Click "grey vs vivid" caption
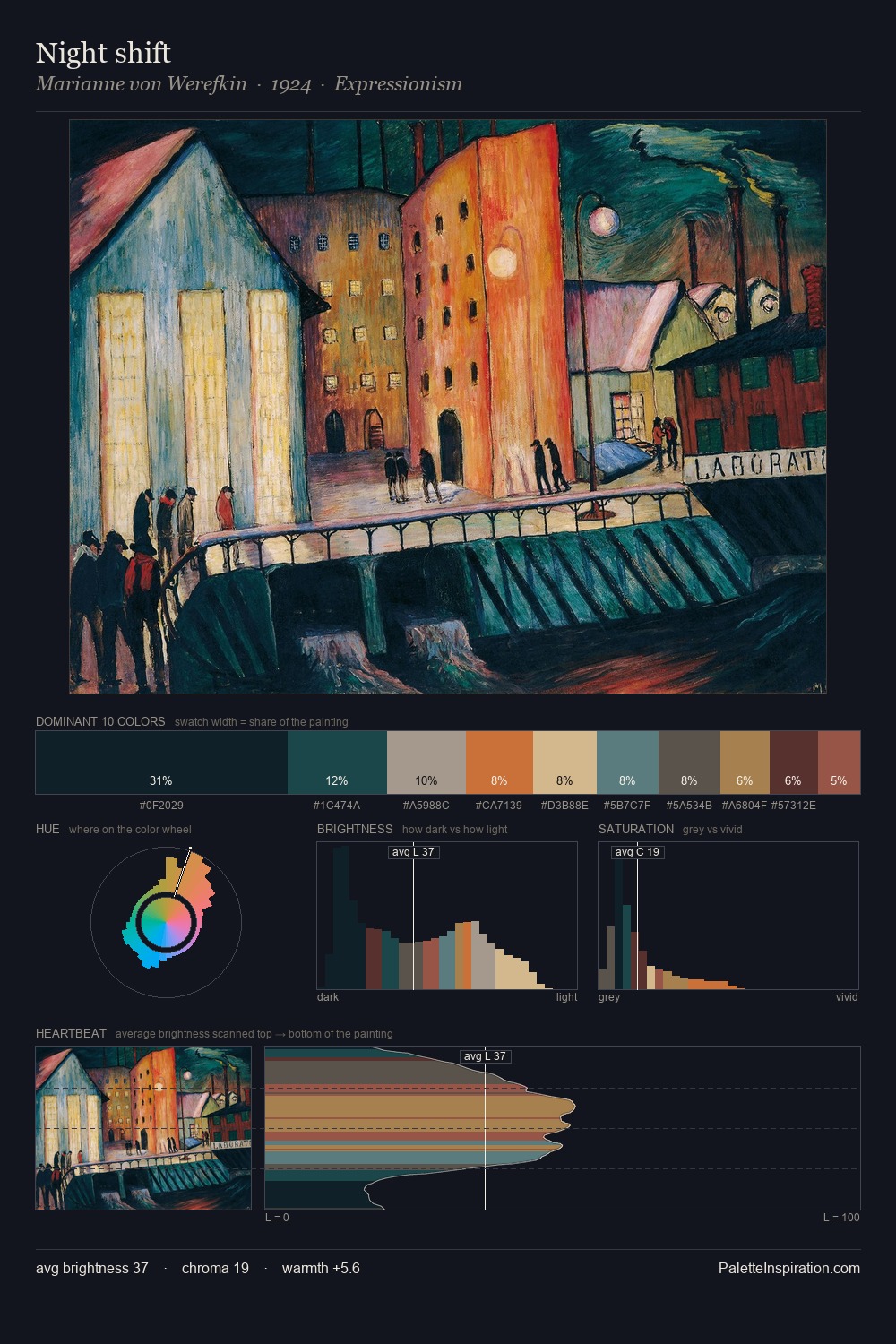Viewport: 896px width, 1344px height. coord(713,830)
